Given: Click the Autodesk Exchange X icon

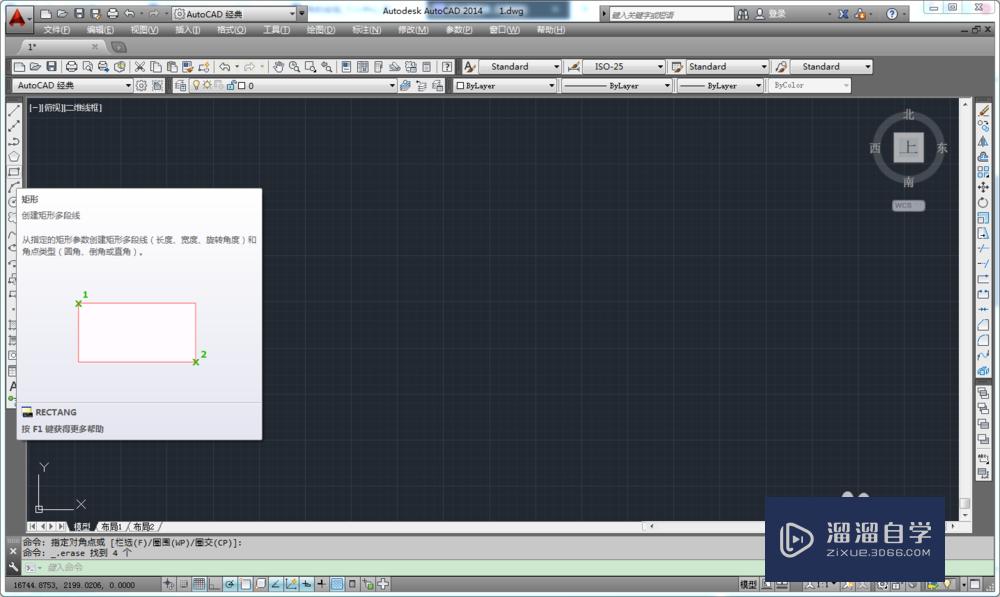Looking at the screenshot, I should coord(843,14).
